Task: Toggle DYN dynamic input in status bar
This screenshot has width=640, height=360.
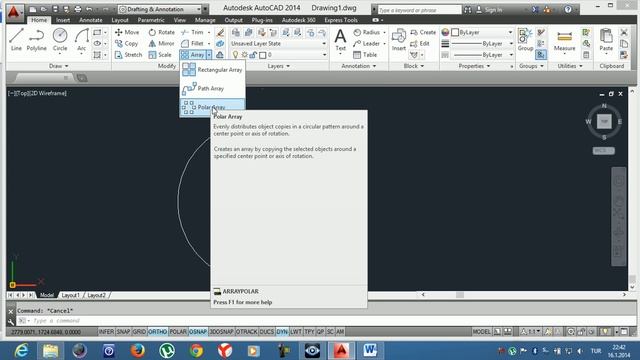Action: (282, 332)
